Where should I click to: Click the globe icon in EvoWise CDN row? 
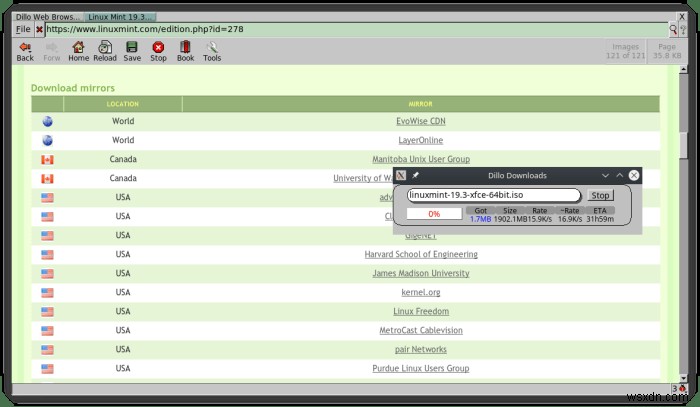tap(47, 121)
